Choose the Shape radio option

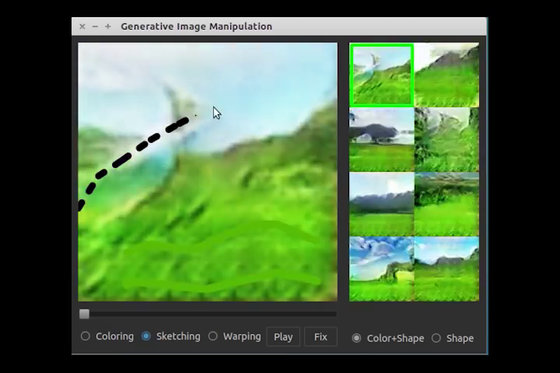point(436,338)
